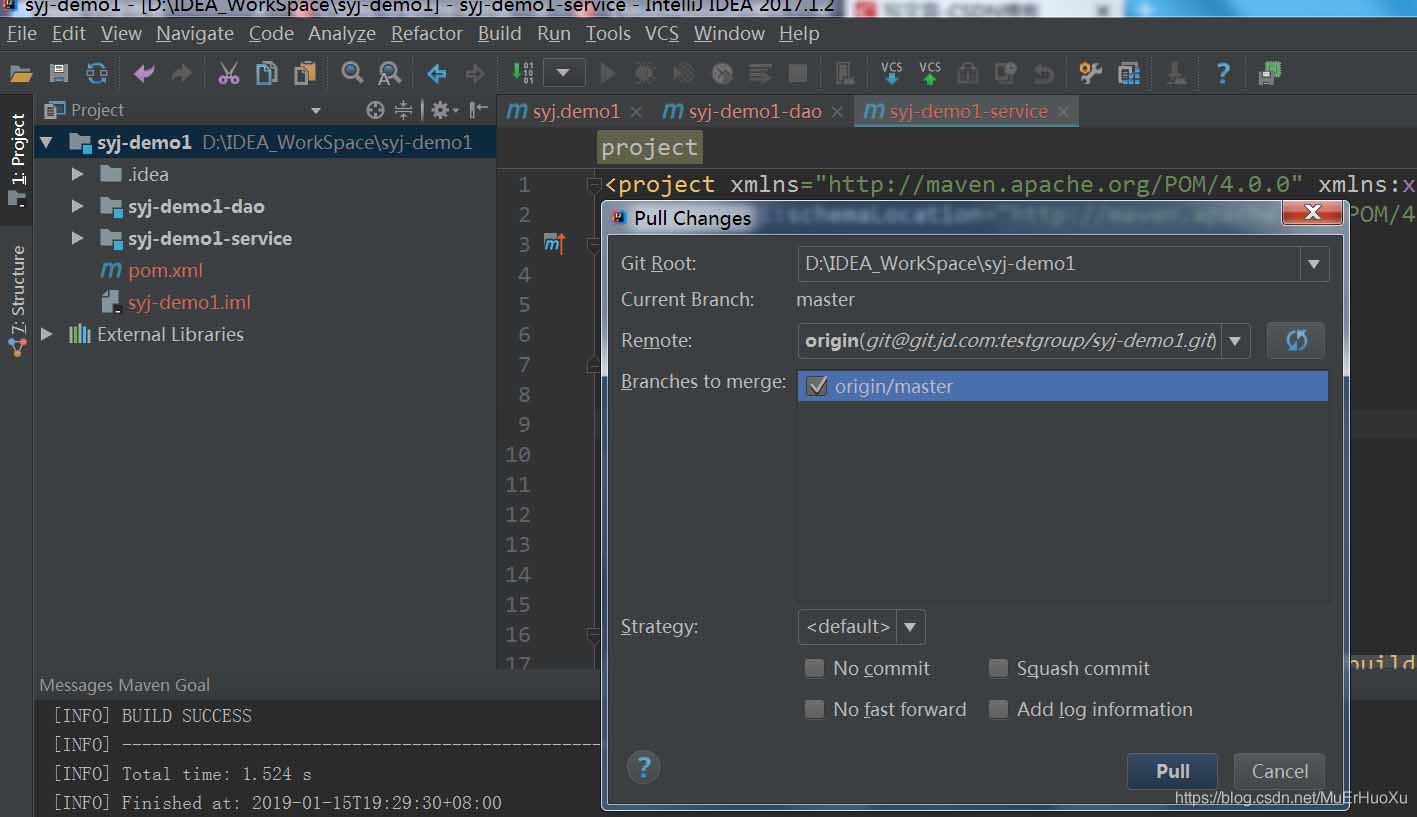Click the Open folder toolbar icon

pos(21,73)
